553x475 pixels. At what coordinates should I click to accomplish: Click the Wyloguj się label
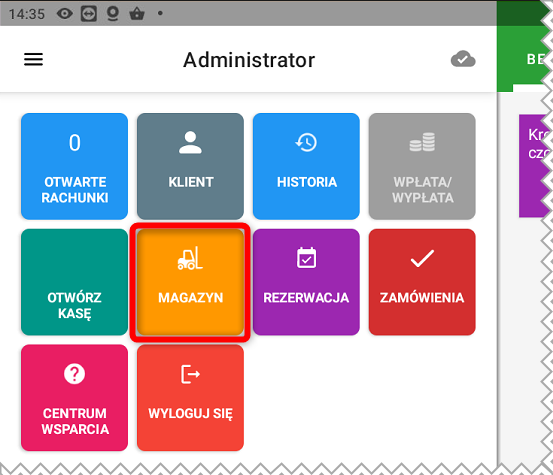coord(190,413)
